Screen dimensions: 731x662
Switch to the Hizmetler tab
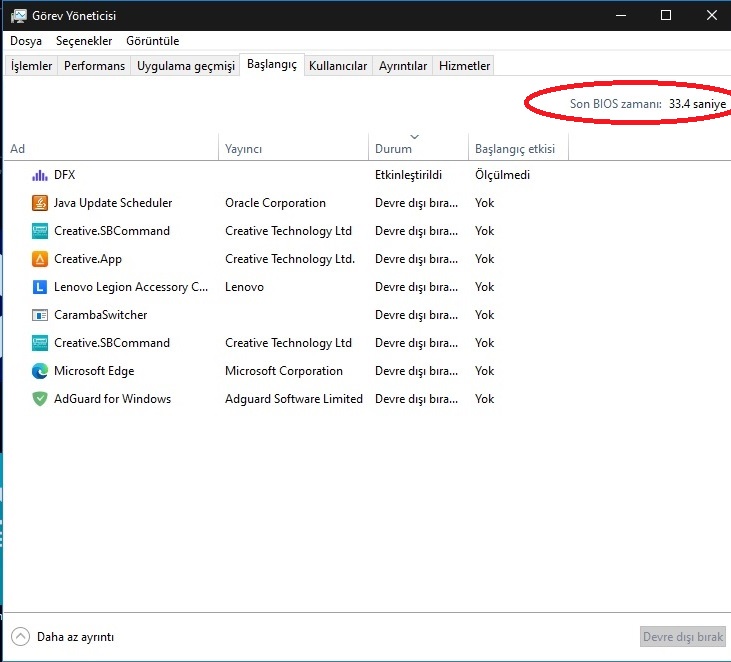pos(464,66)
